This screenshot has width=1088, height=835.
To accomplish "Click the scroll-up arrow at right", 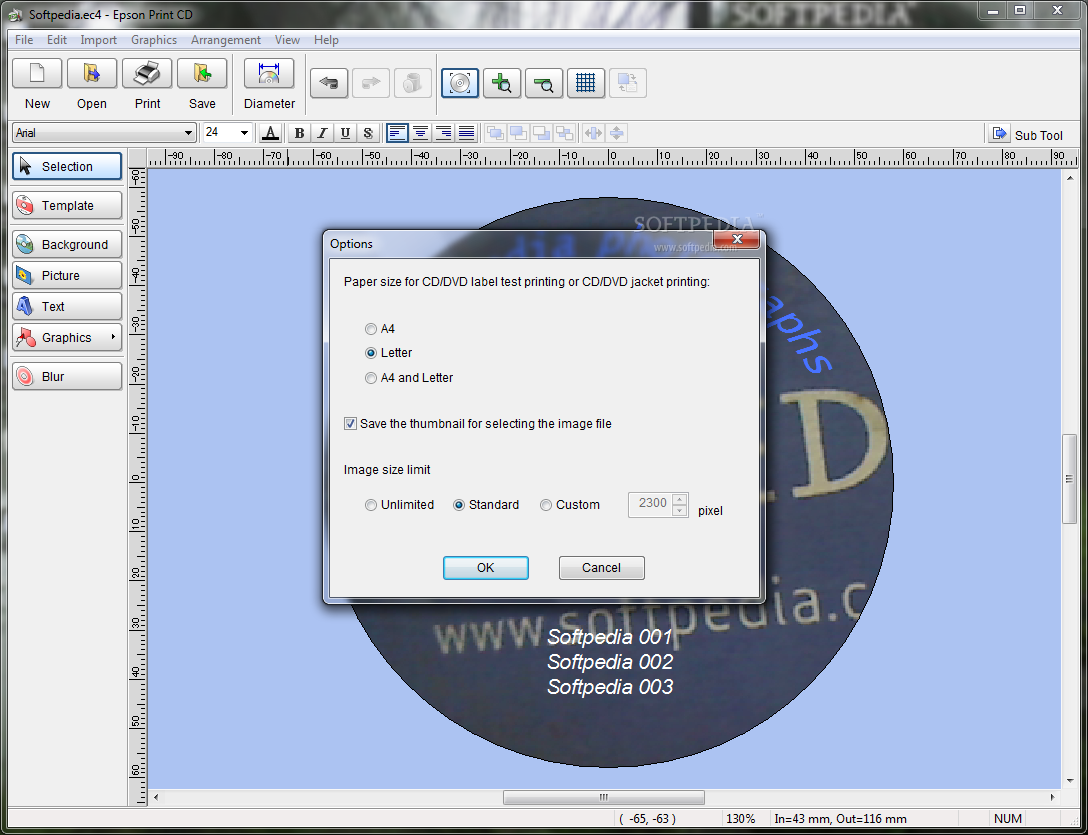I will 1069,178.
